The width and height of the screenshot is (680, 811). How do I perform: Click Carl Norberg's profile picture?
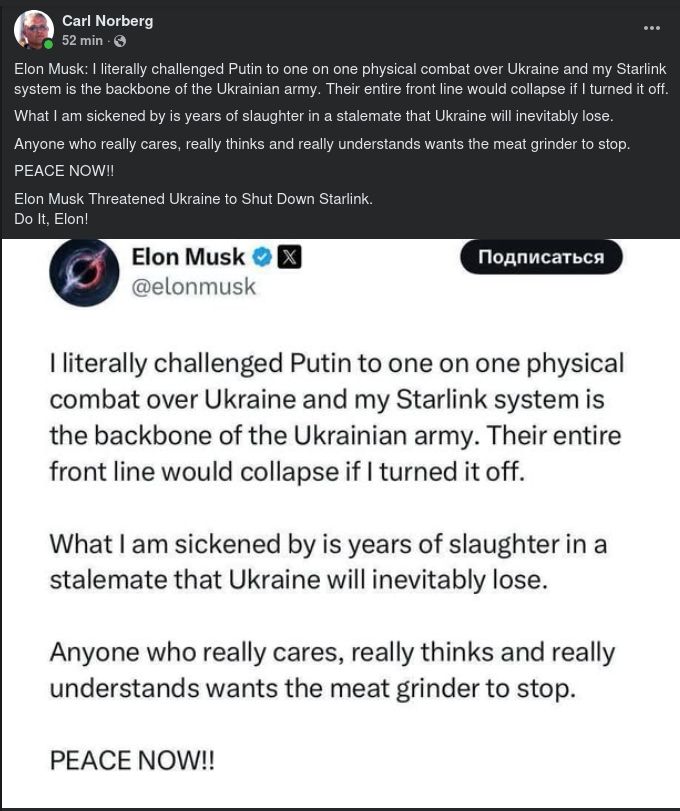pos(33,30)
